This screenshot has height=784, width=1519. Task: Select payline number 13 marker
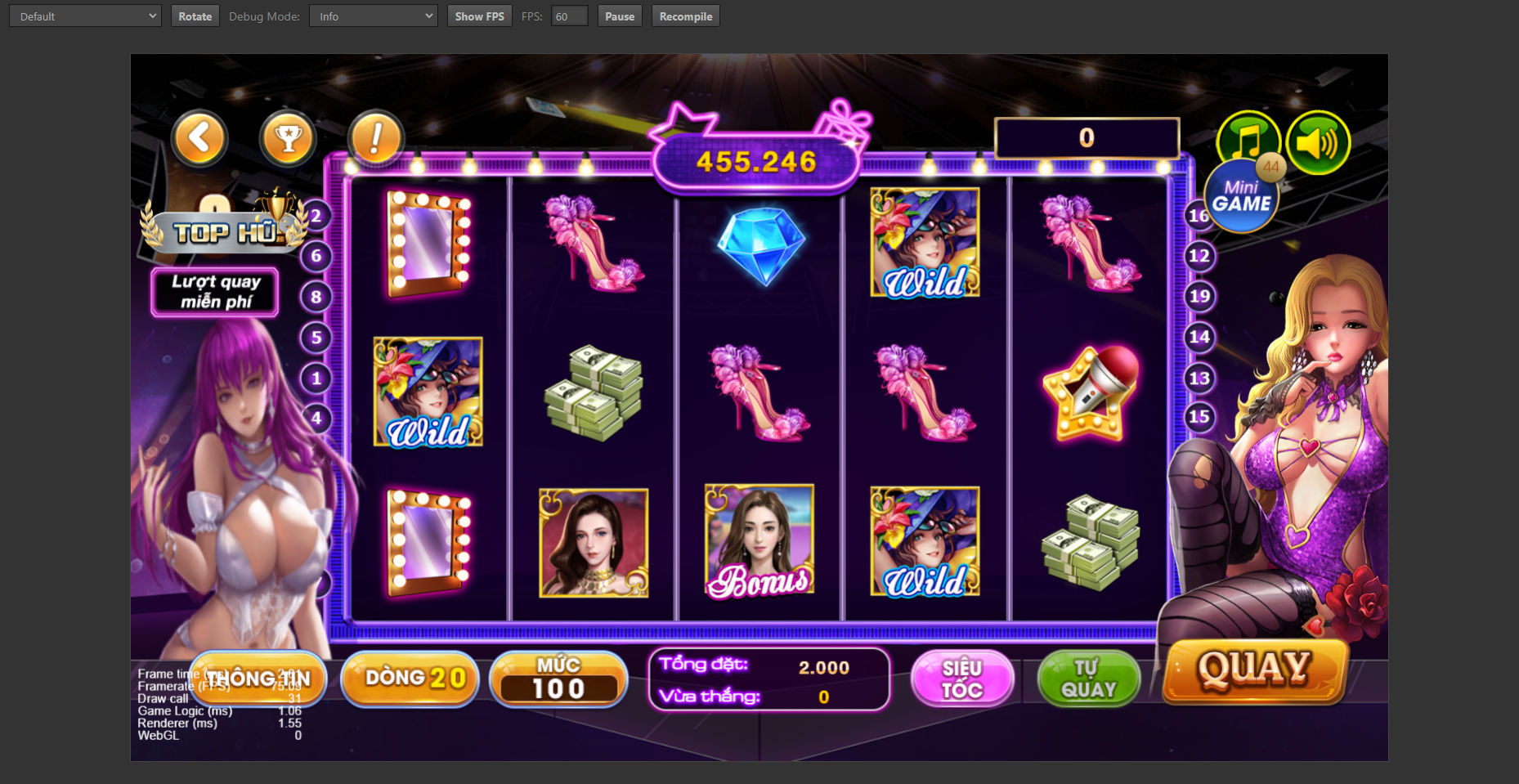1199,378
